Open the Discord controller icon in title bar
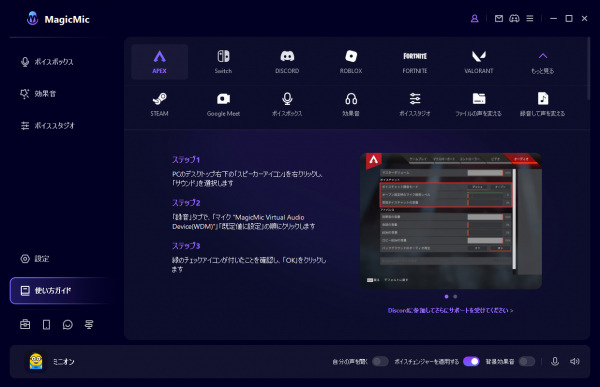The height and width of the screenshot is (387, 600). [x=514, y=18]
